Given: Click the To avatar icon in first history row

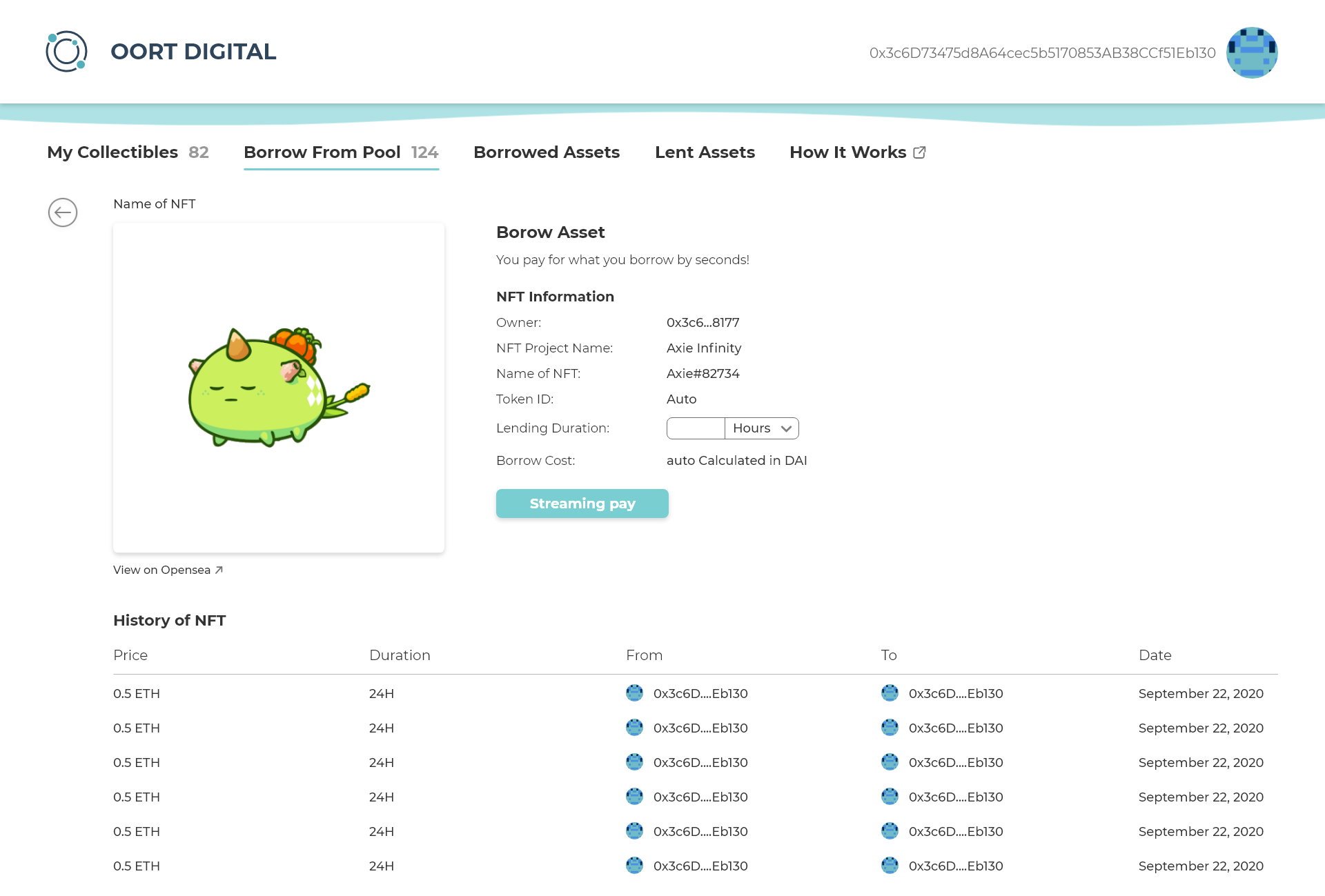Looking at the screenshot, I should (890, 693).
